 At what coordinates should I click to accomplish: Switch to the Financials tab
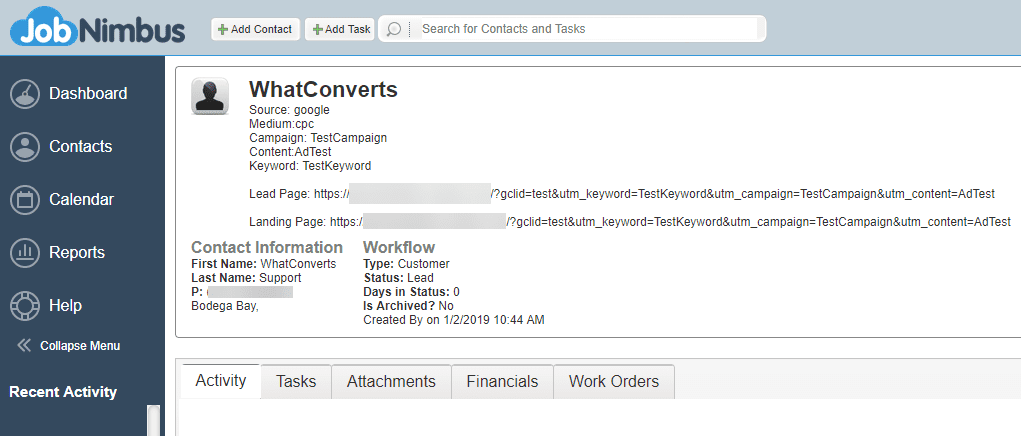(502, 381)
